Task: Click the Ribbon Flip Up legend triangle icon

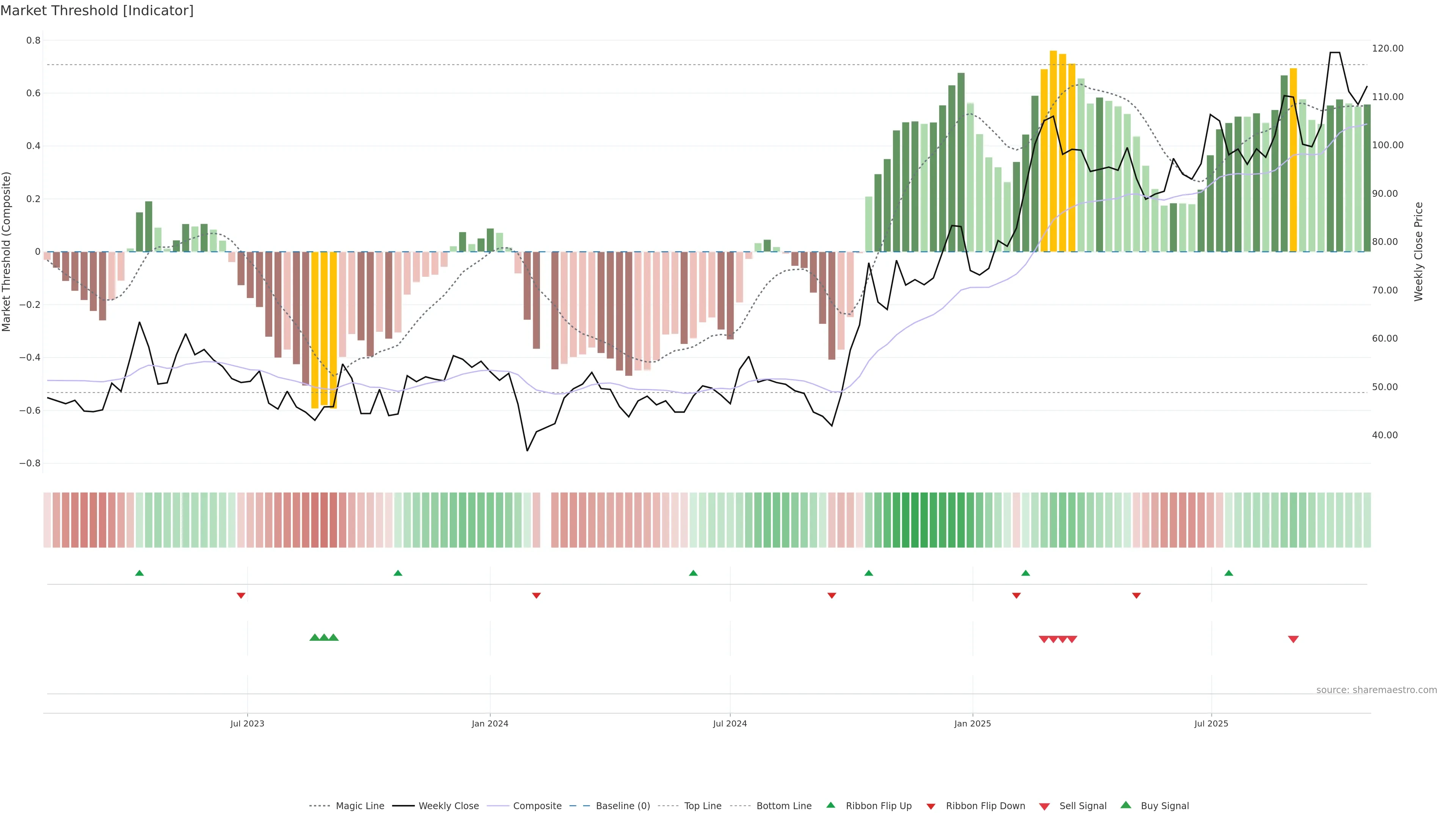Action: (x=830, y=805)
